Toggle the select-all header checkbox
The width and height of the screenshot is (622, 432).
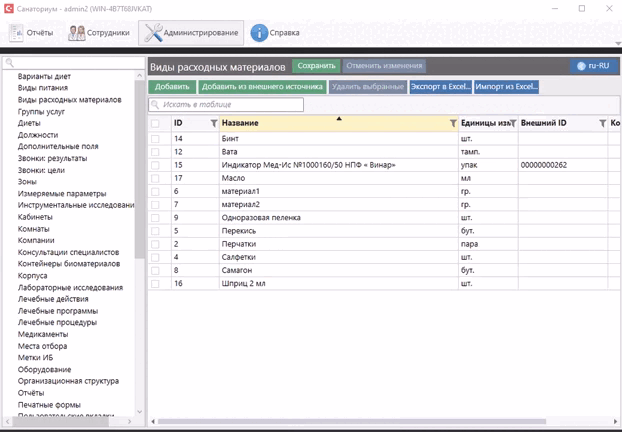point(155,123)
